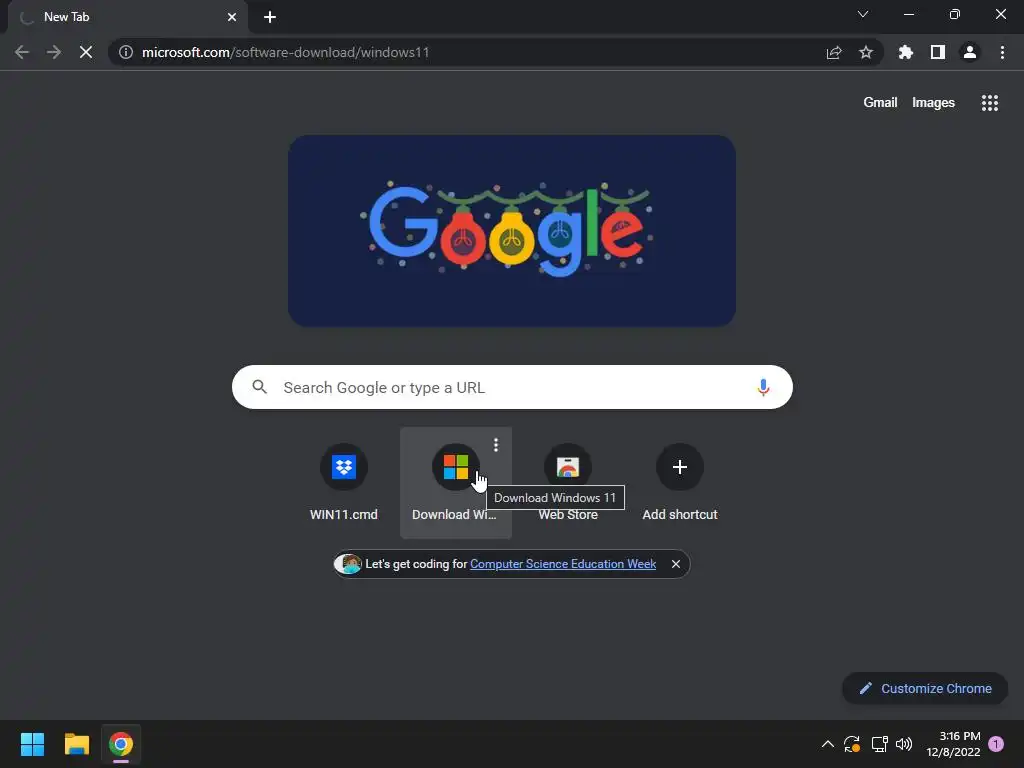Go forward to the next page

[54, 52]
